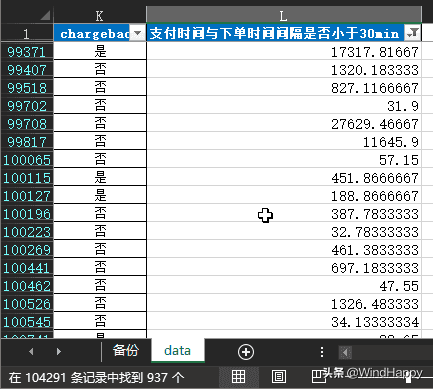The image size is (433, 389).
Task: Add a new sheet with plus button
Action: coord(246,352)
